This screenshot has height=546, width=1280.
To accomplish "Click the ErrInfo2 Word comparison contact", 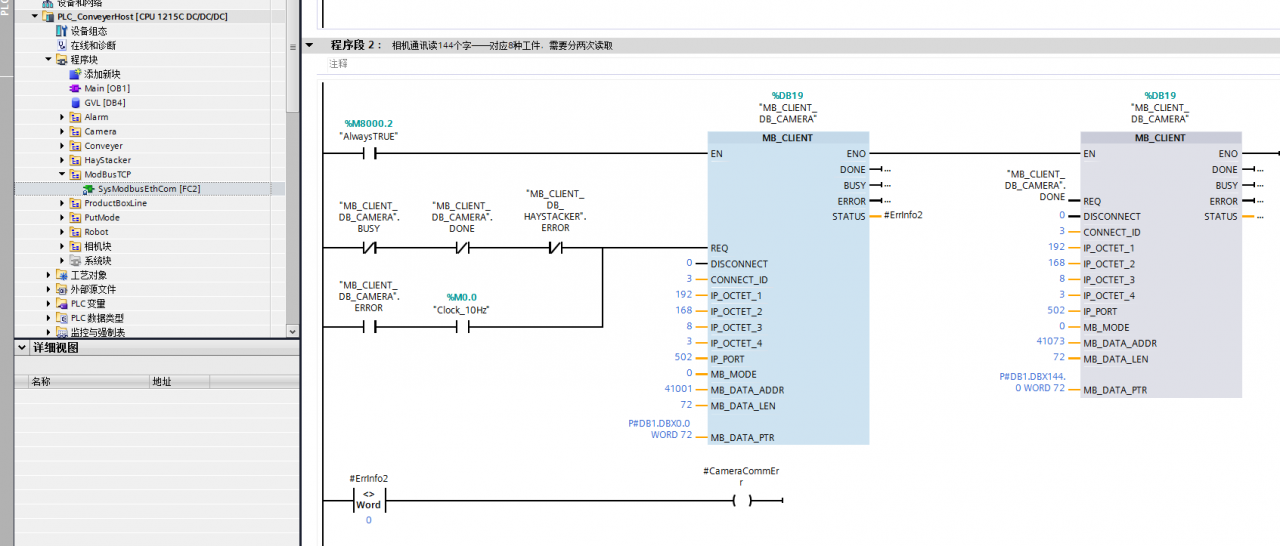I will (368, 500).
